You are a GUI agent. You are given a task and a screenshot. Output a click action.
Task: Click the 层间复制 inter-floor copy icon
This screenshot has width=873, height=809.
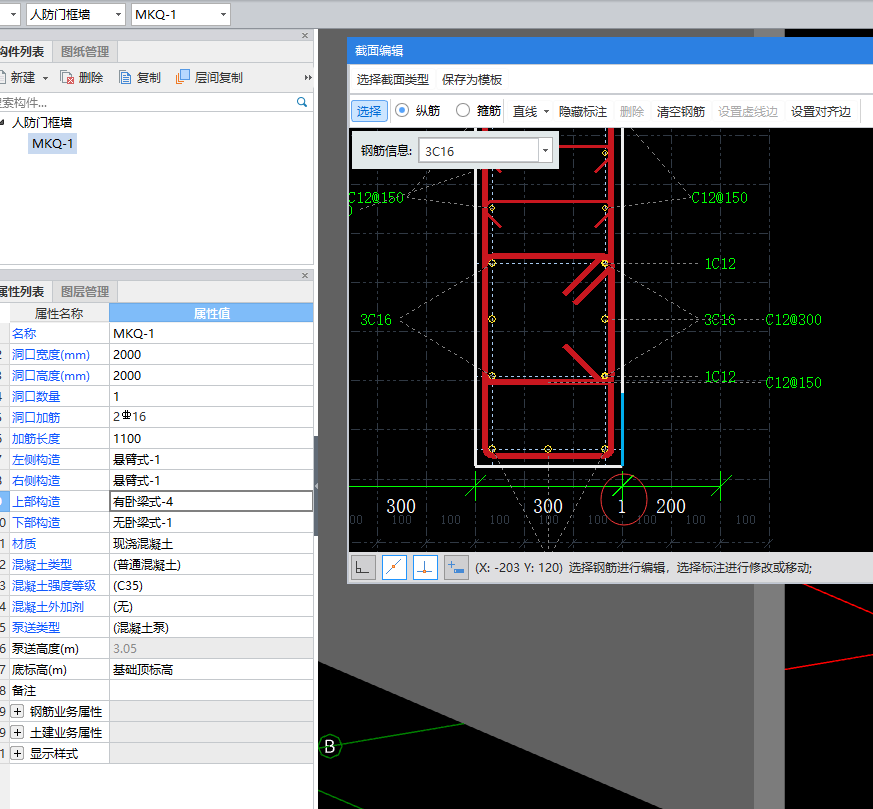183,77
